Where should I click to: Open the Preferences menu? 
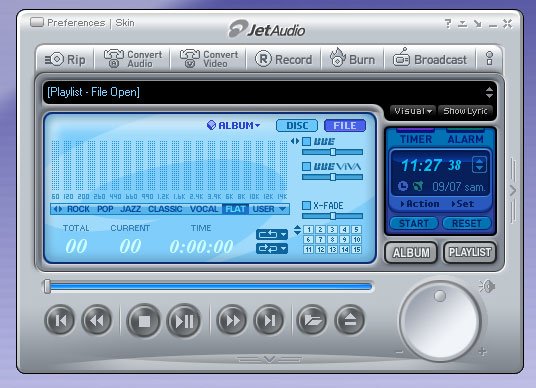(x=76, y=23)
